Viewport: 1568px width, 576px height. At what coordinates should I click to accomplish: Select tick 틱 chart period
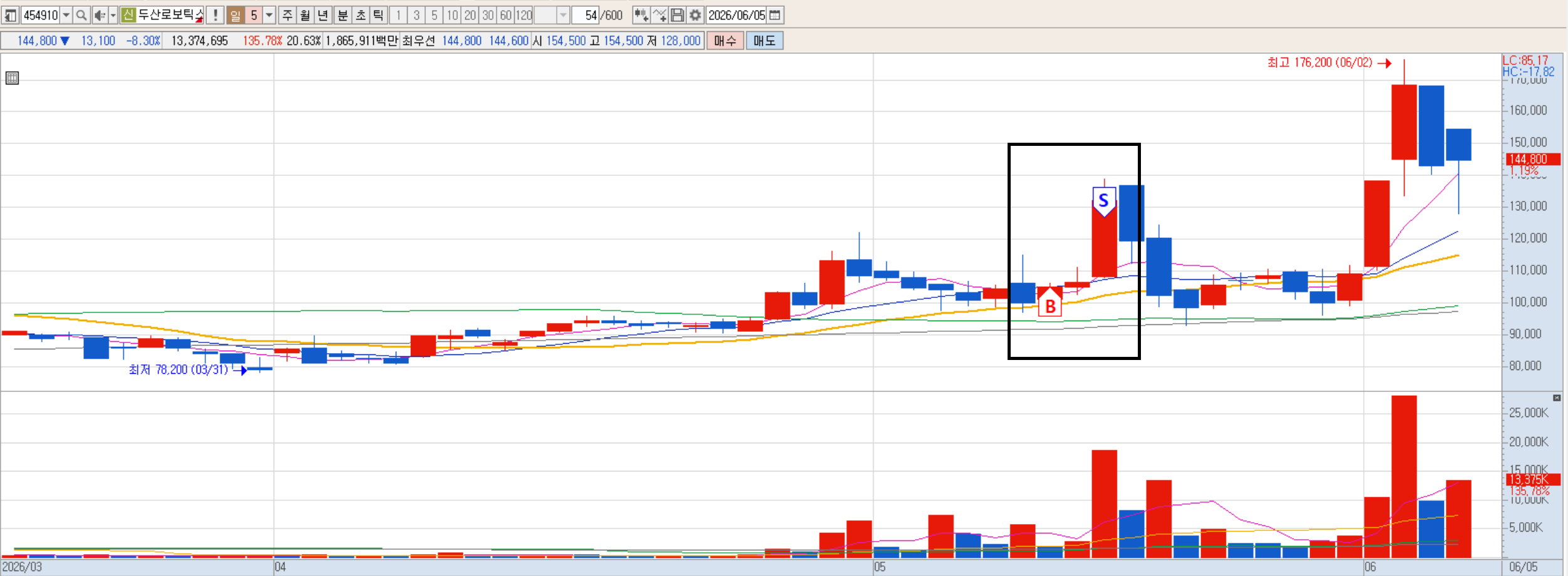coord(378,15)
